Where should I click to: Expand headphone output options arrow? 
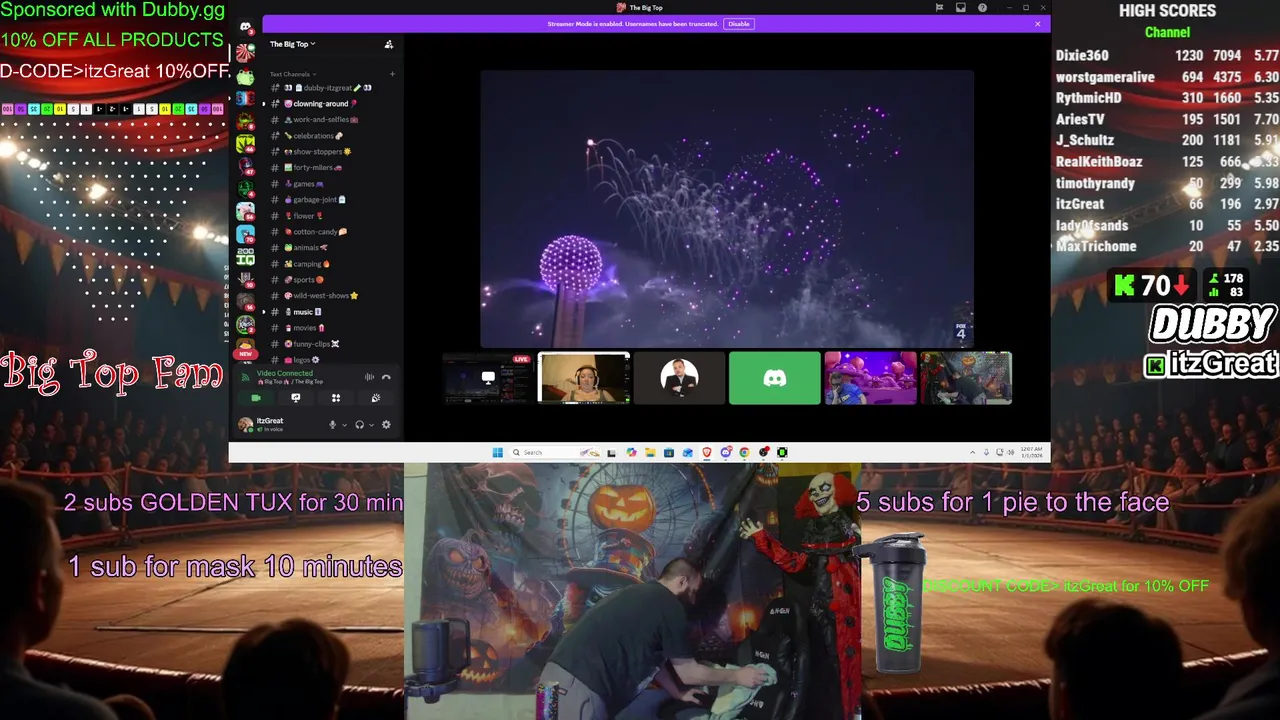coord(371,425)
